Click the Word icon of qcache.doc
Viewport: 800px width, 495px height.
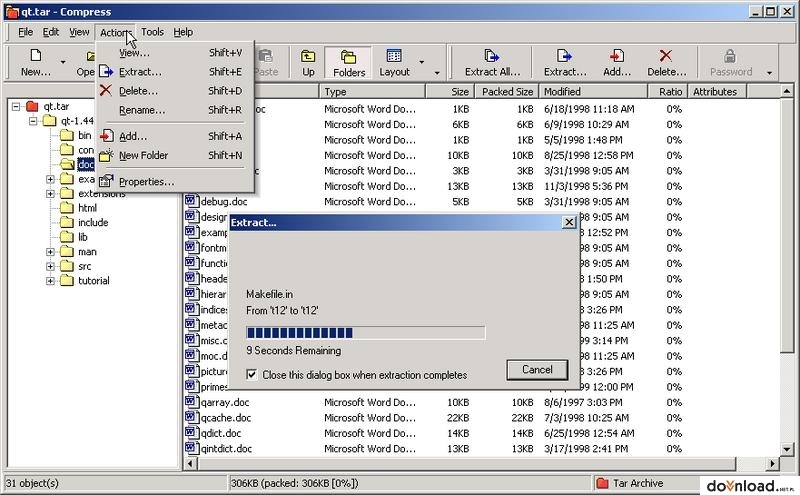tap(191, 417)
